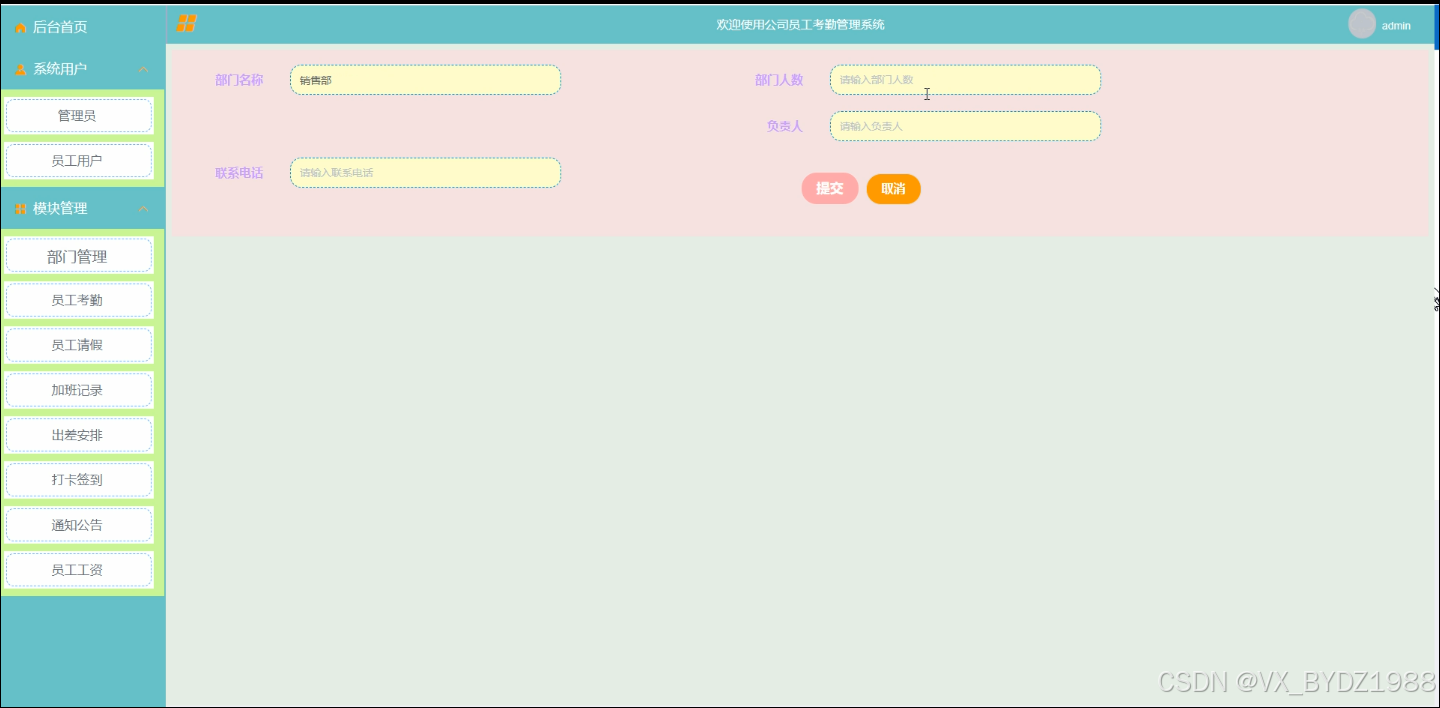This screenshot has width=1440, height=708.
Task: Open the 员工请假 menu item
Action: pyautogui.click(x=78, y=345)
